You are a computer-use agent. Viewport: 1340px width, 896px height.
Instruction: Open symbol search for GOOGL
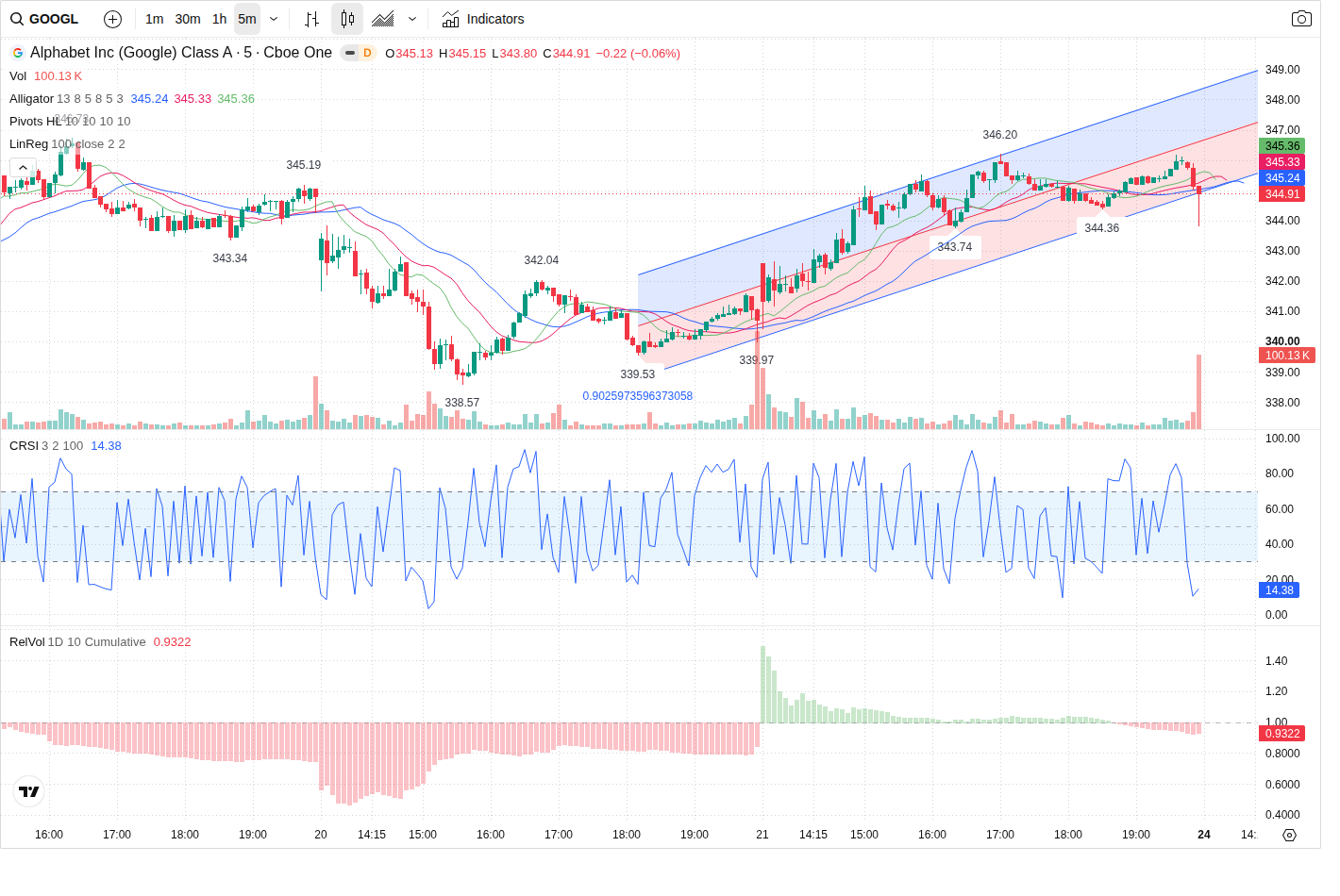tap(44, 19)
